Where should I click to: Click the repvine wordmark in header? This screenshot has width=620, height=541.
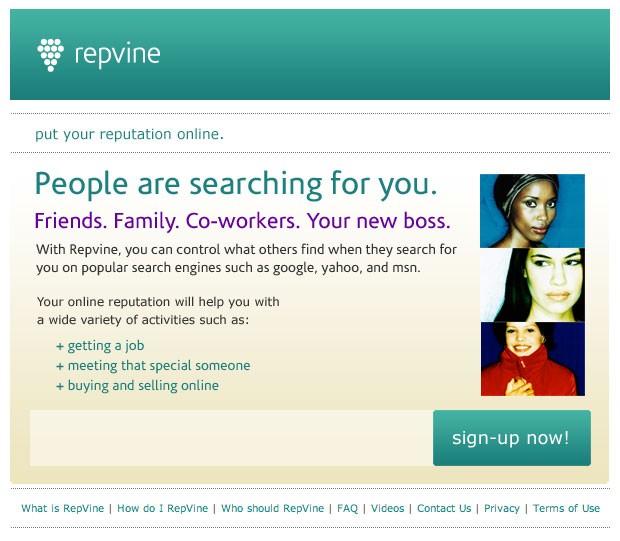coord(117,55)
